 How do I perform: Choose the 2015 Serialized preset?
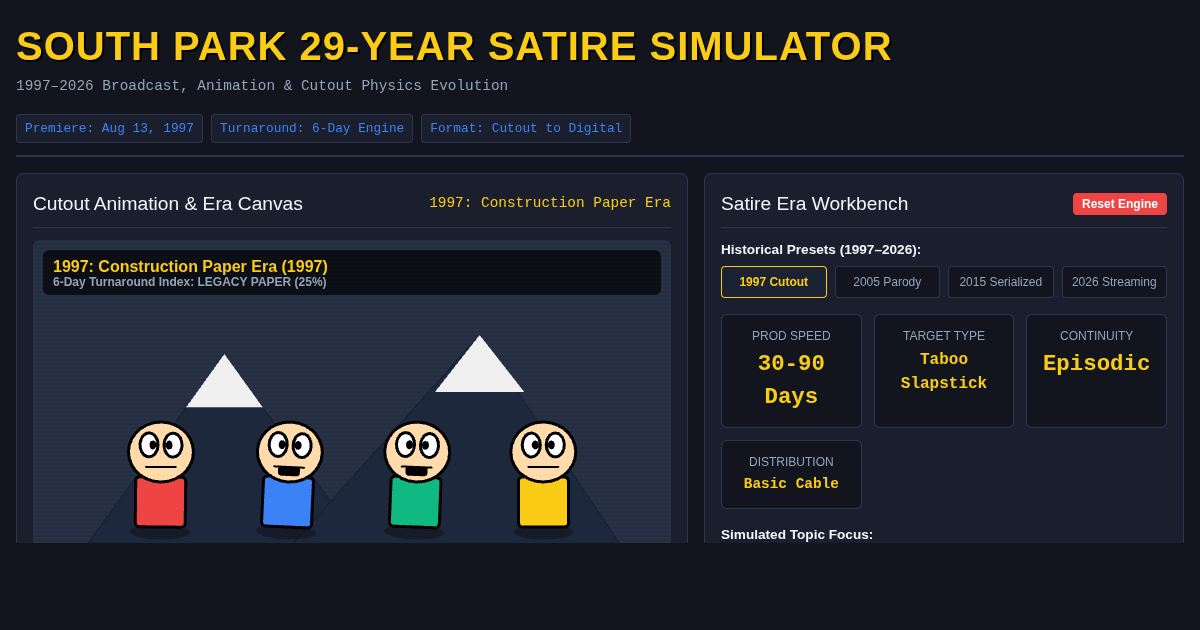[x=1000, y=282]
